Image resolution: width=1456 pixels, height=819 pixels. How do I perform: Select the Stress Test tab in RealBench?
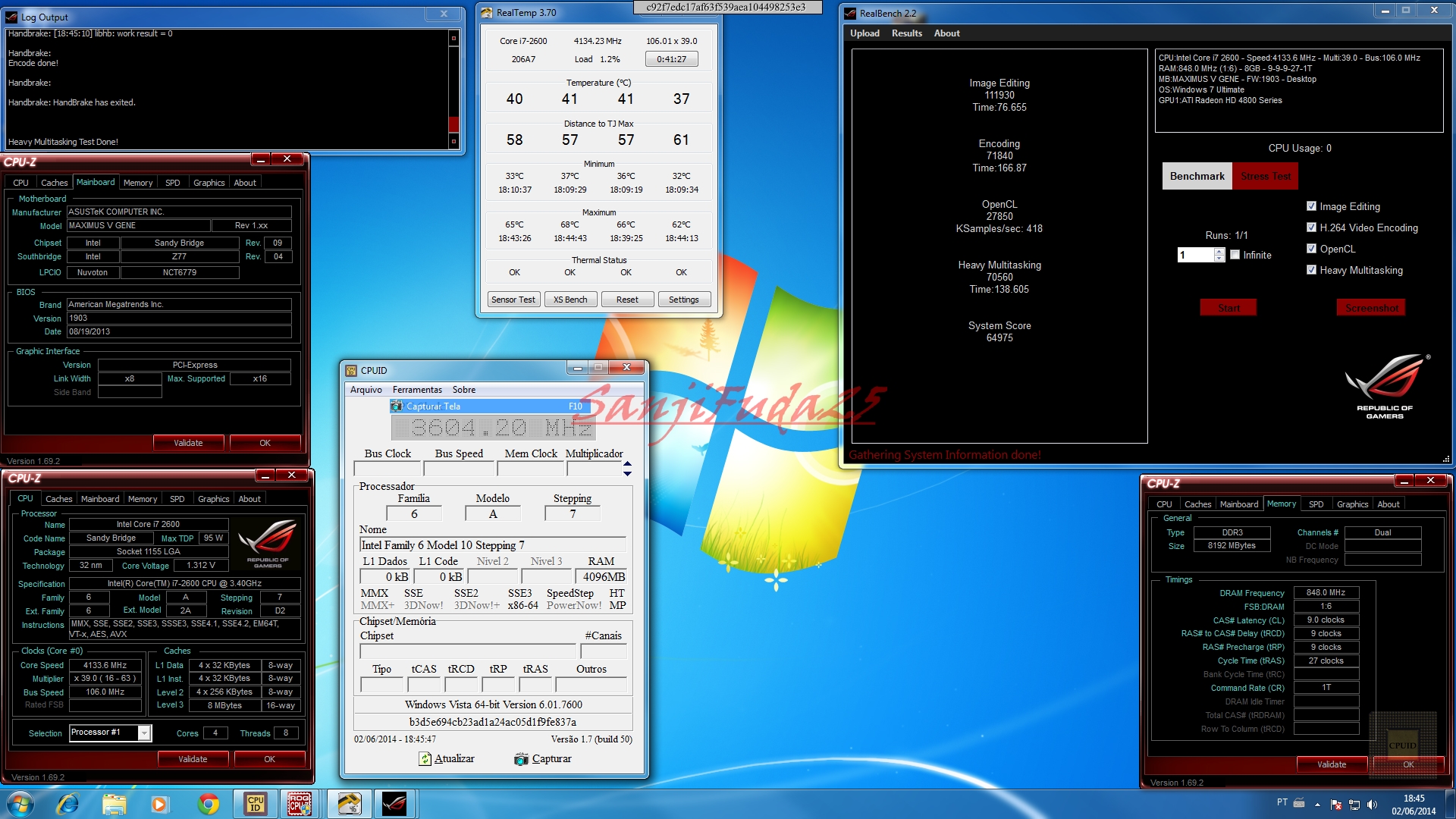(x=1265, y=176)
